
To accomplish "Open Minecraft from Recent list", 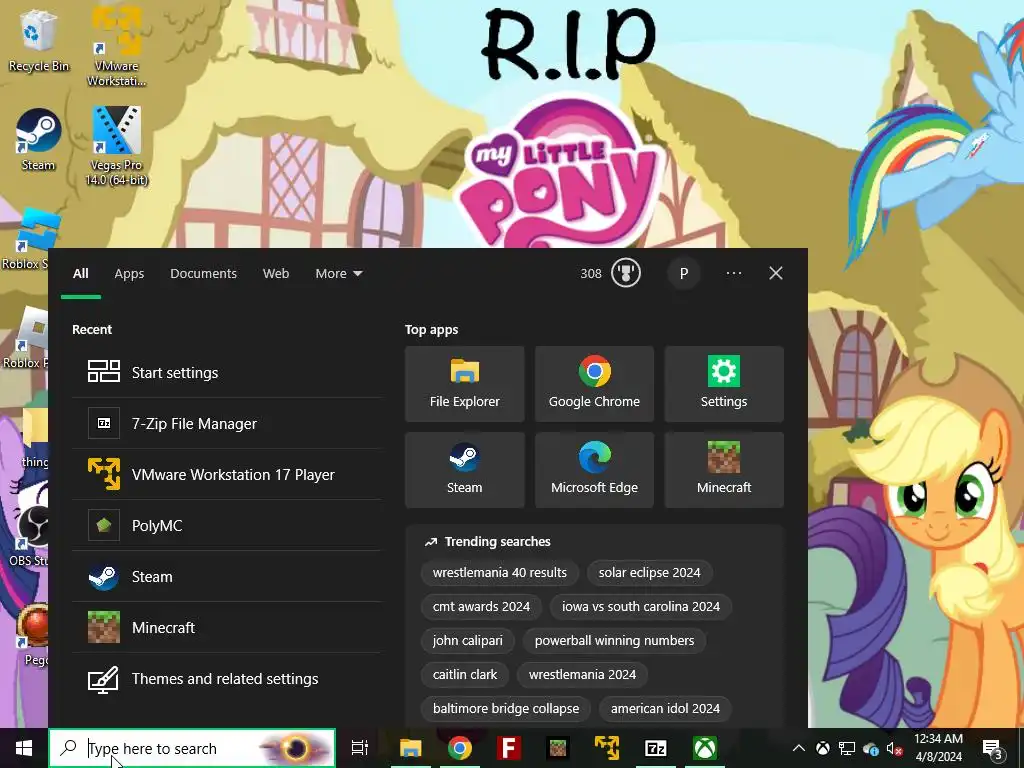I will point(226,627).
